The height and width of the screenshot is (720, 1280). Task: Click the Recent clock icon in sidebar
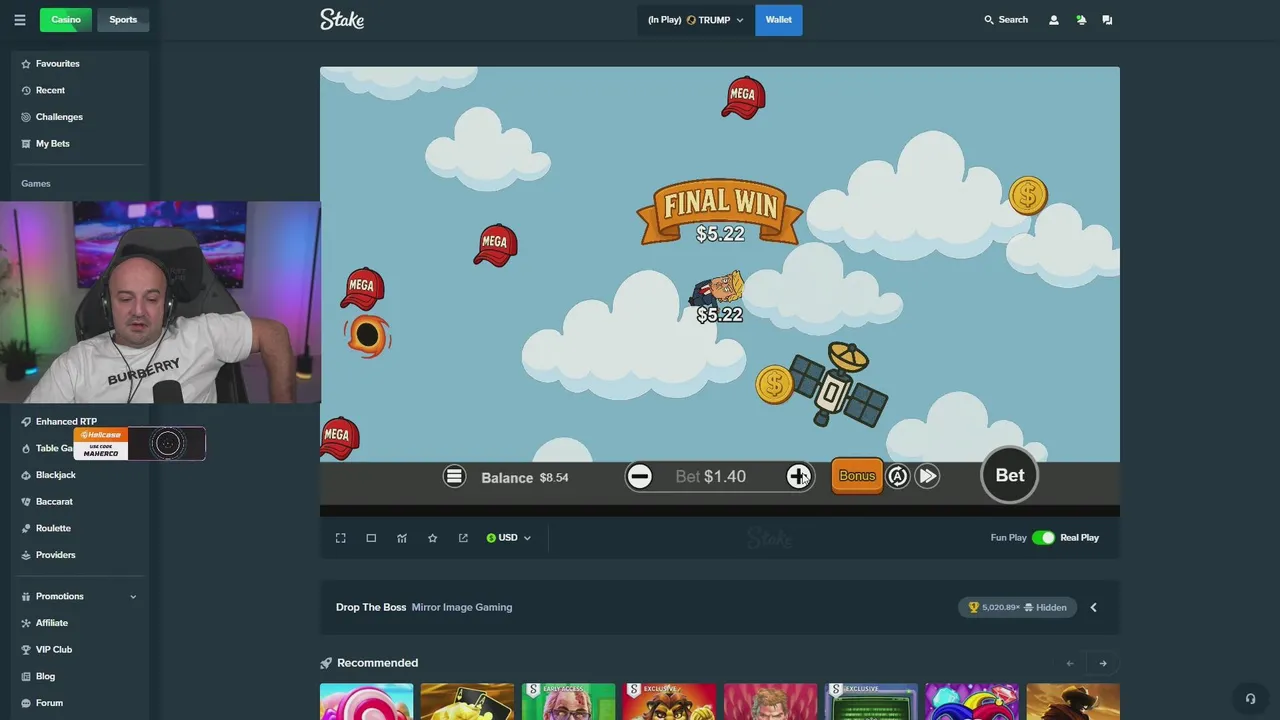point(26,90)
